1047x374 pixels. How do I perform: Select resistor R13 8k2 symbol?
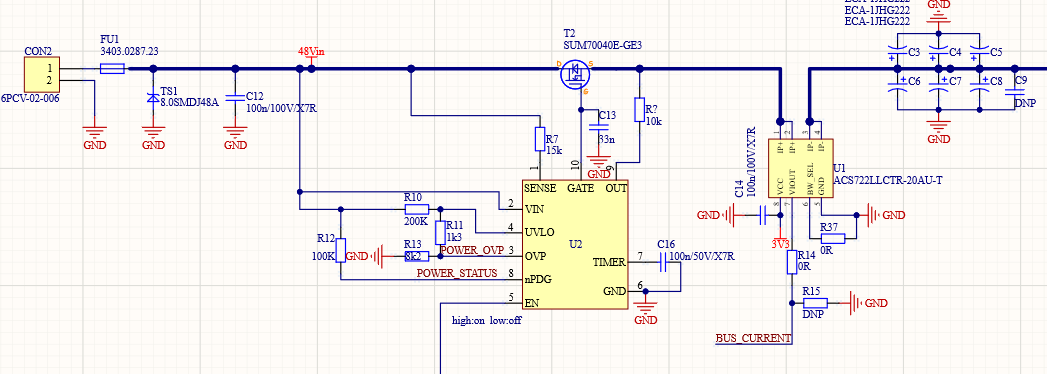click(x=417, y=256)
